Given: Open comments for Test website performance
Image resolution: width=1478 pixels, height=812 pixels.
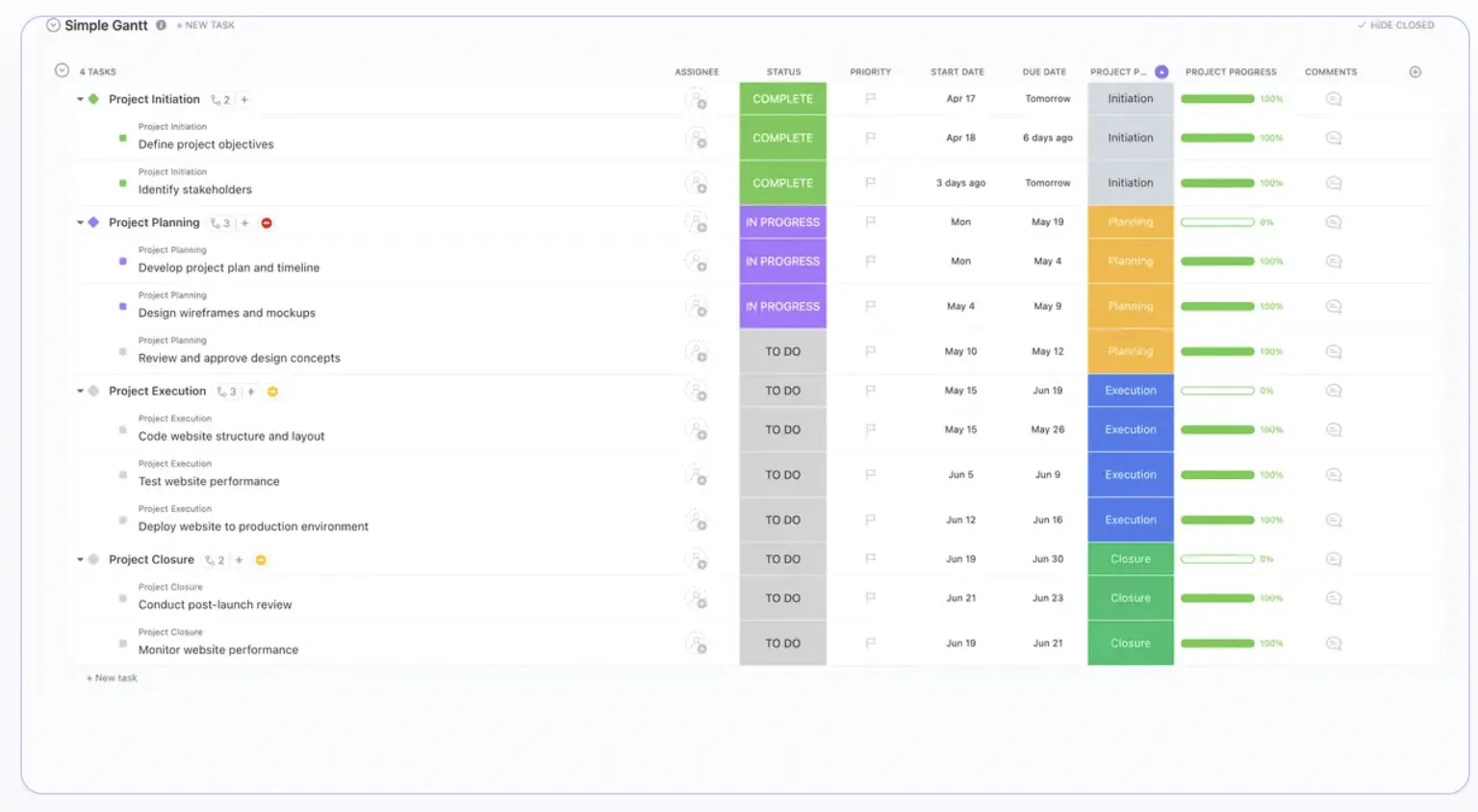Looking at the screenshot, I should pos(1333,475).
